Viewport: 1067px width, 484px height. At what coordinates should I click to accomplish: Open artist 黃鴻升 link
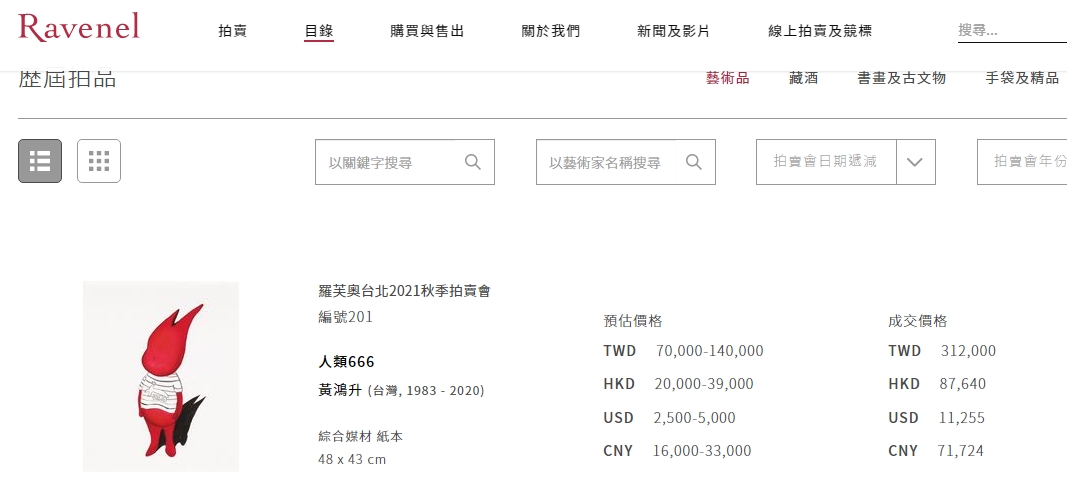point(340,390)
